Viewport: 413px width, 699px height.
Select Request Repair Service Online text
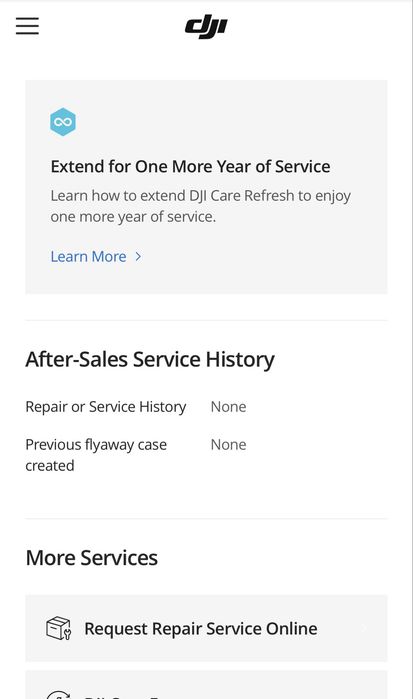coord(201,629)
